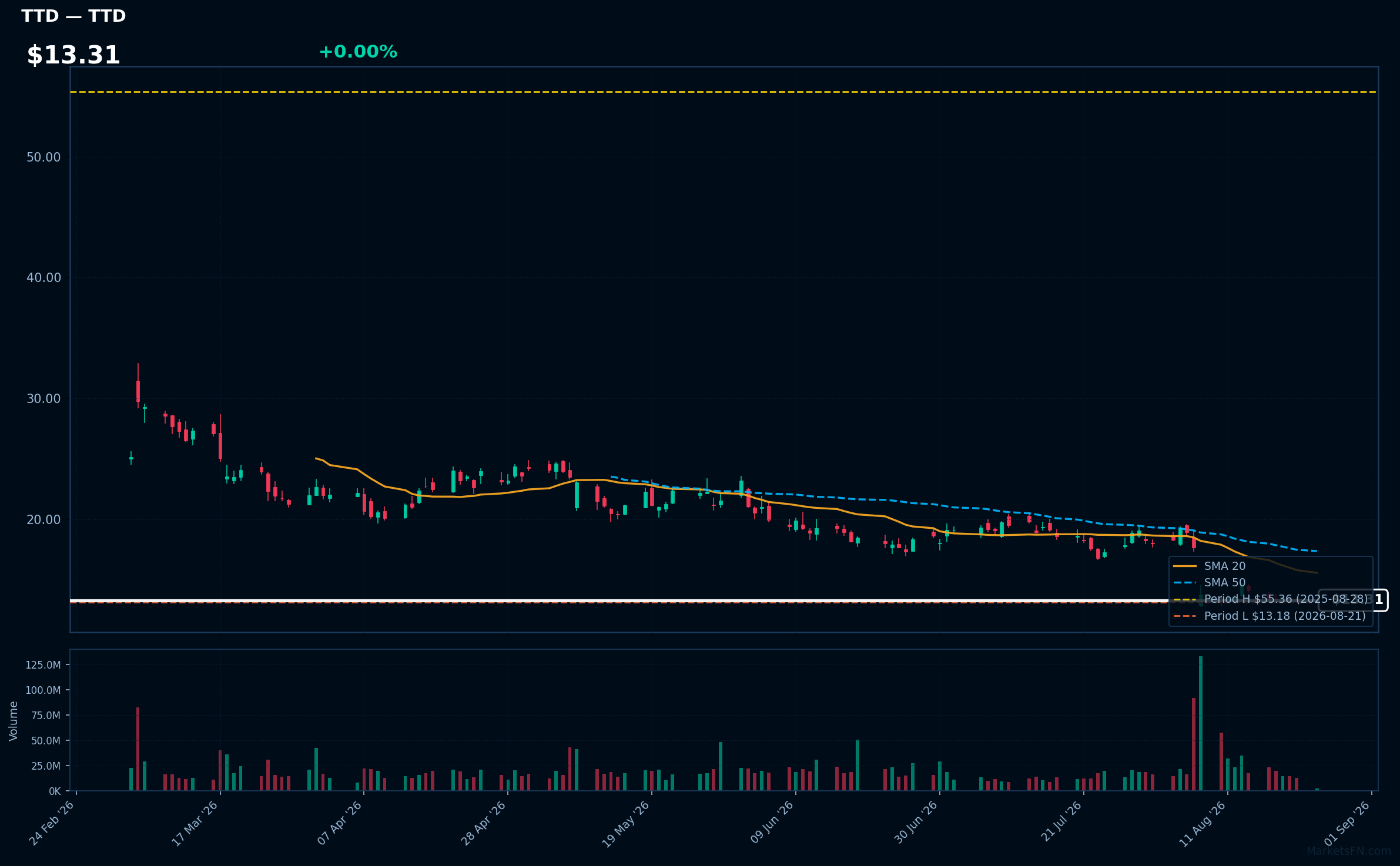Click the 20.00 price axis label
The image size is (1400, 866).
point(43,519)
